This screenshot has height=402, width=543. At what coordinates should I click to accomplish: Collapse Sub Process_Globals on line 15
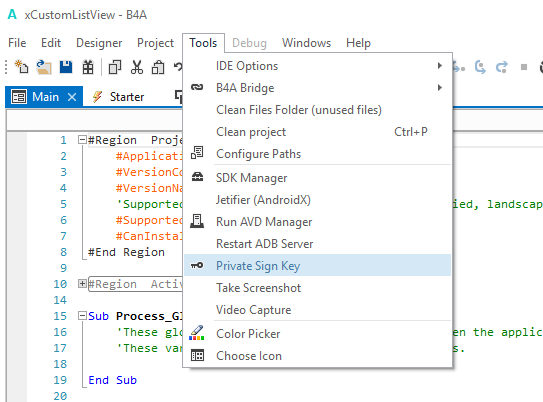(82, 316)
